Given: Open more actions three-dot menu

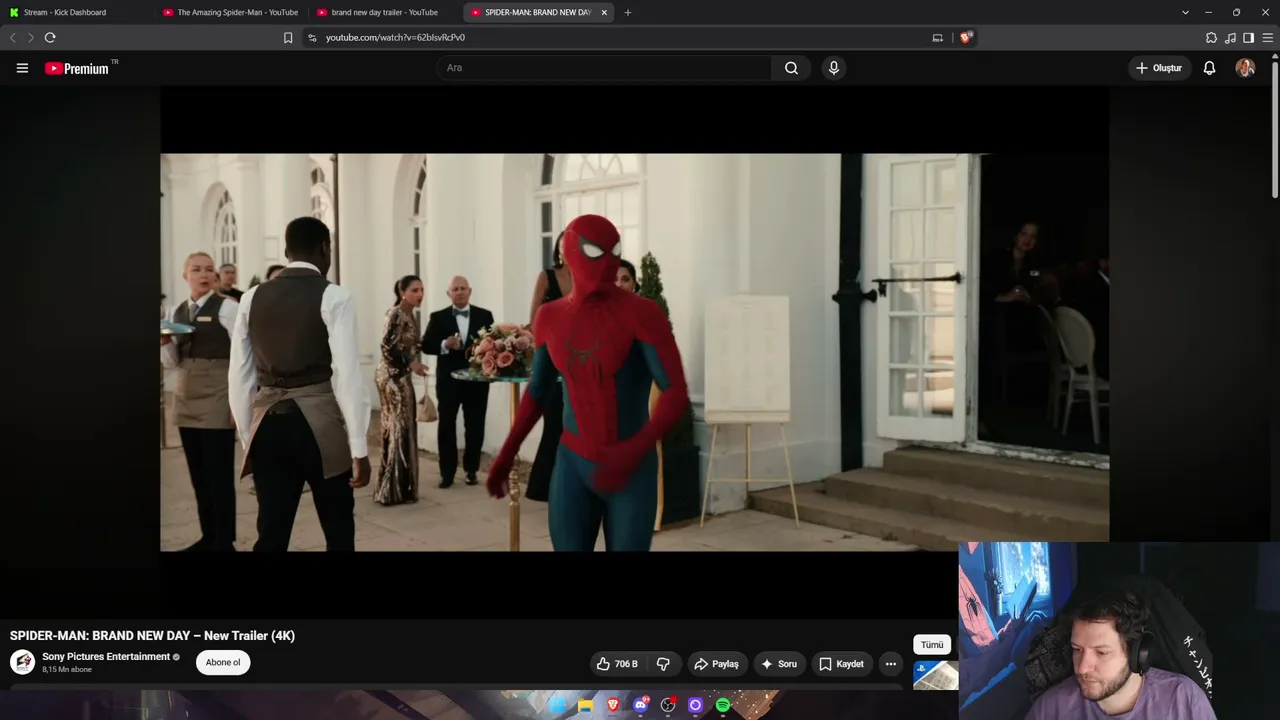Looking at the screenshot, I should (x=890, y=664).
